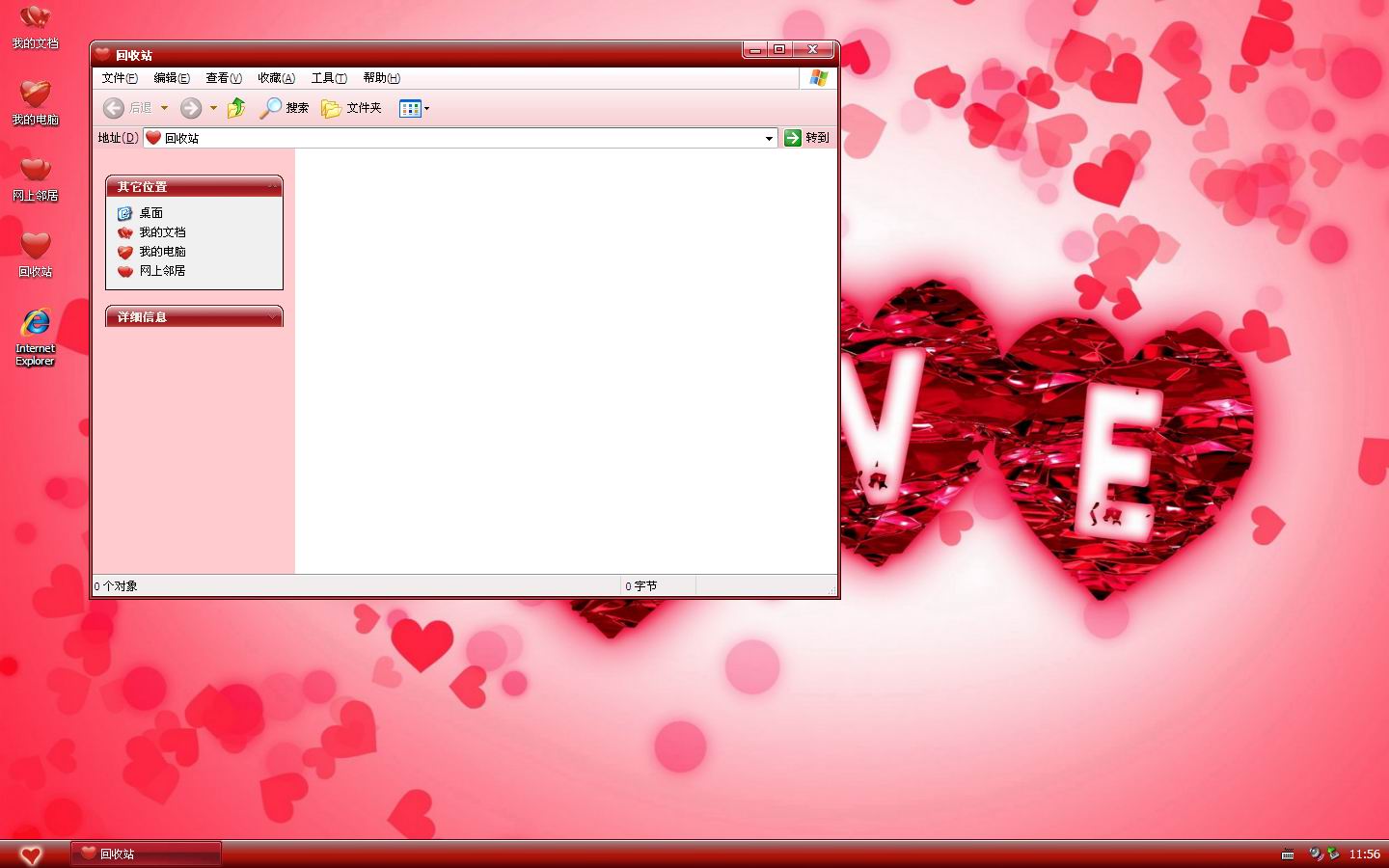Click the network connection tray icon

1333,854
